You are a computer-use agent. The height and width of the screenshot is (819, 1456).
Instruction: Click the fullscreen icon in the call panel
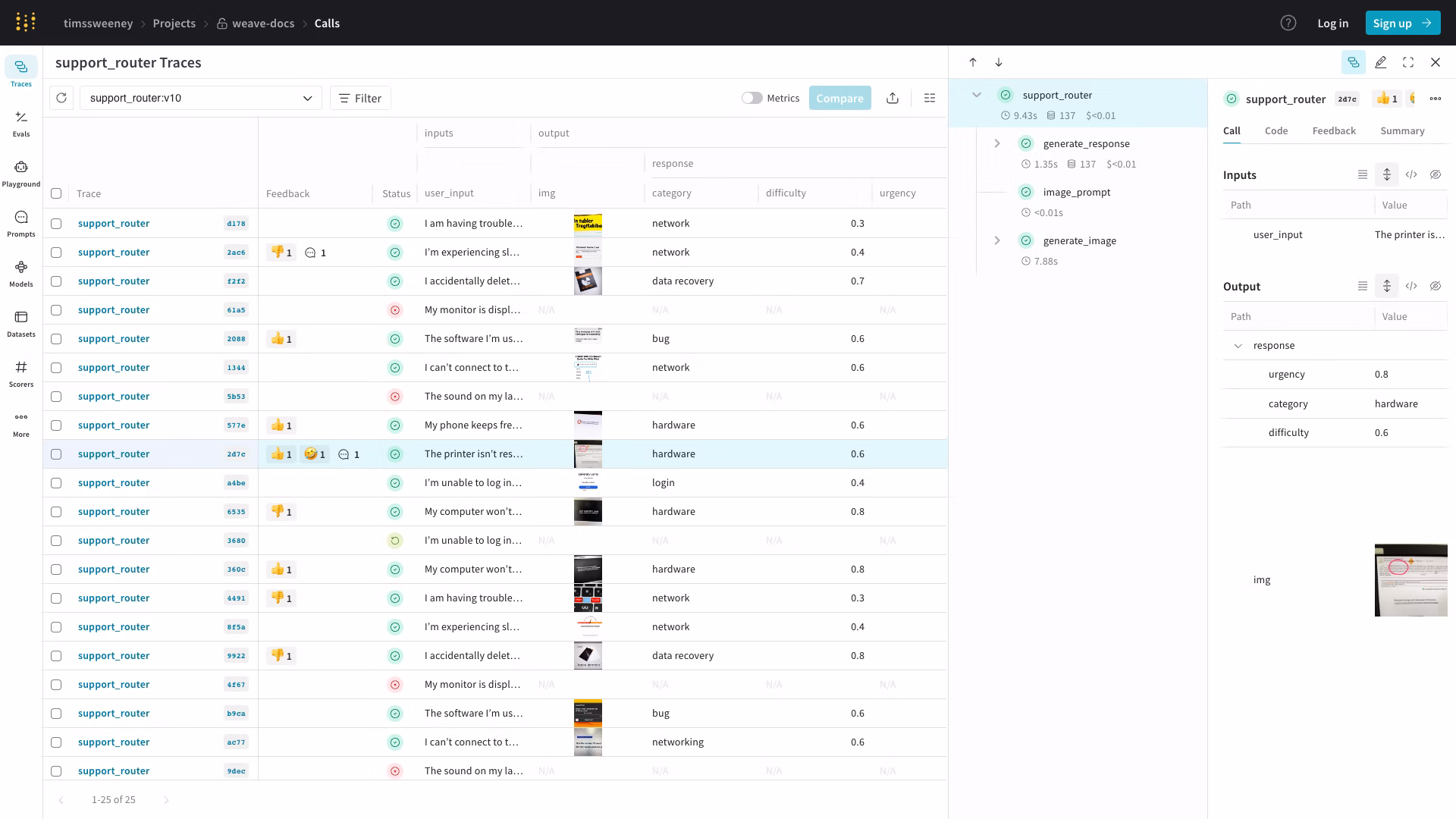1408,62
